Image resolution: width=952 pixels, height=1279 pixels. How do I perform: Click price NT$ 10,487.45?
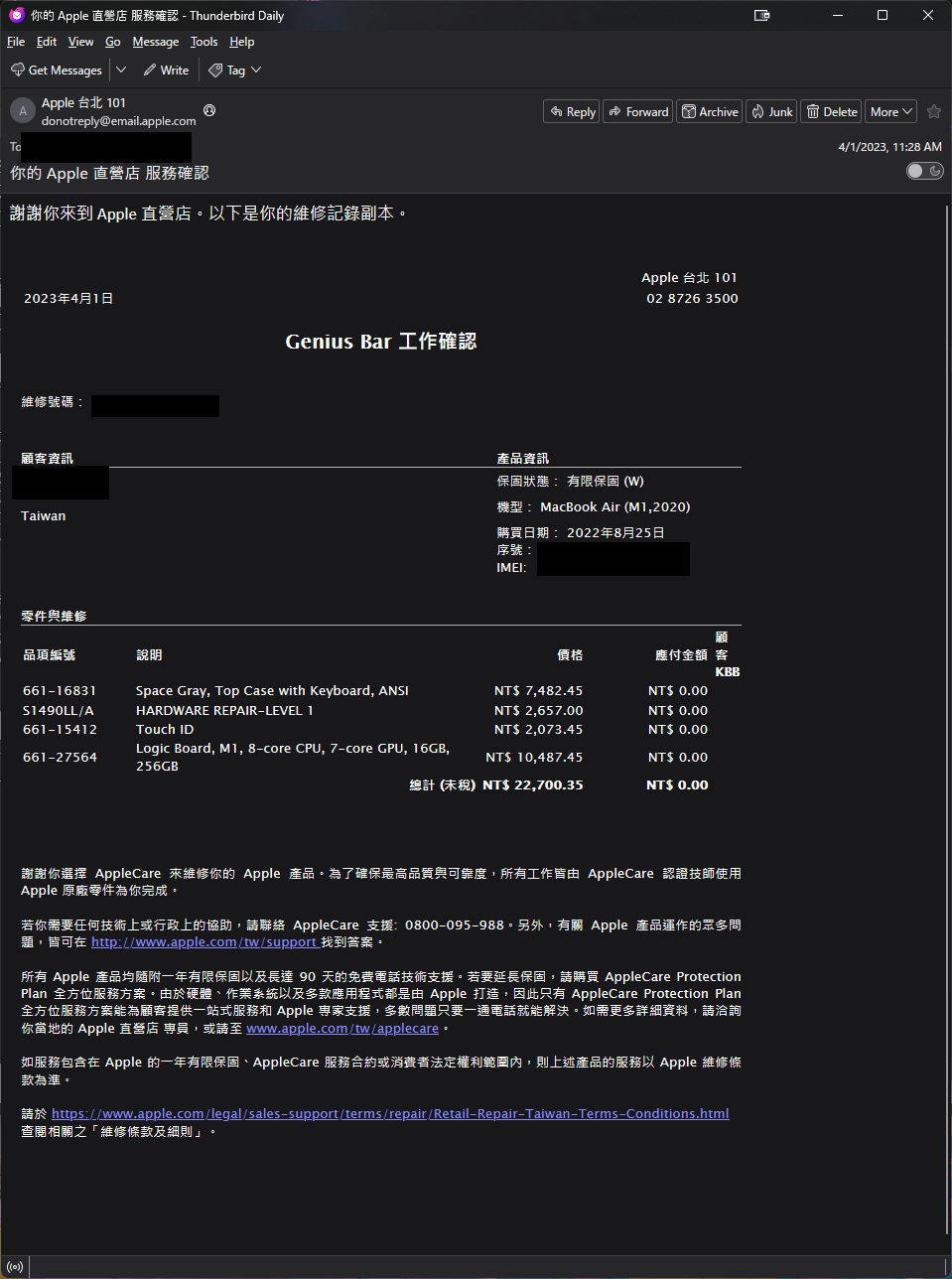(534, 758)
